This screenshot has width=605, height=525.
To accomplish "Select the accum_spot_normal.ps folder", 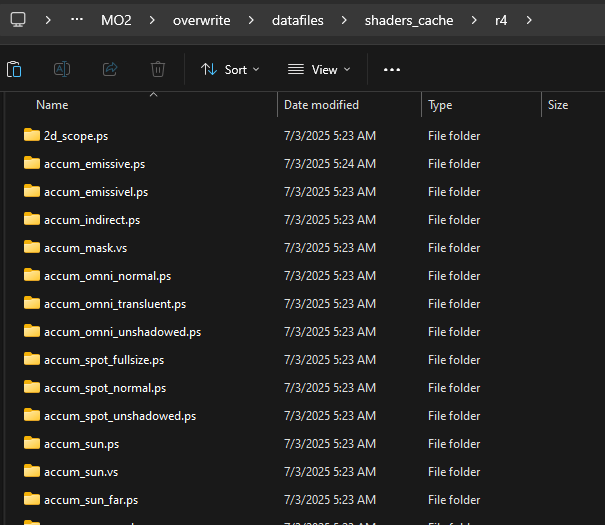I will tap(105, 388).
